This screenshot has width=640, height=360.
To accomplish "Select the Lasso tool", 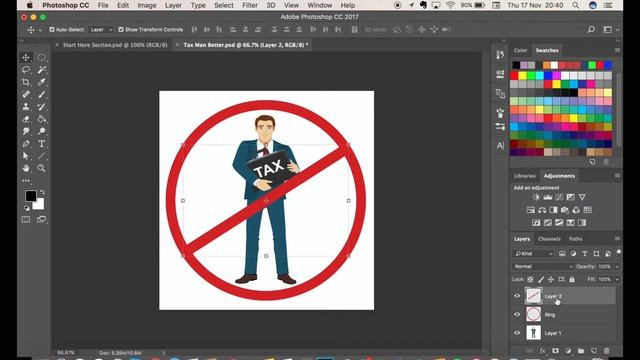I will pyautogui.click(x=26, y=70).
